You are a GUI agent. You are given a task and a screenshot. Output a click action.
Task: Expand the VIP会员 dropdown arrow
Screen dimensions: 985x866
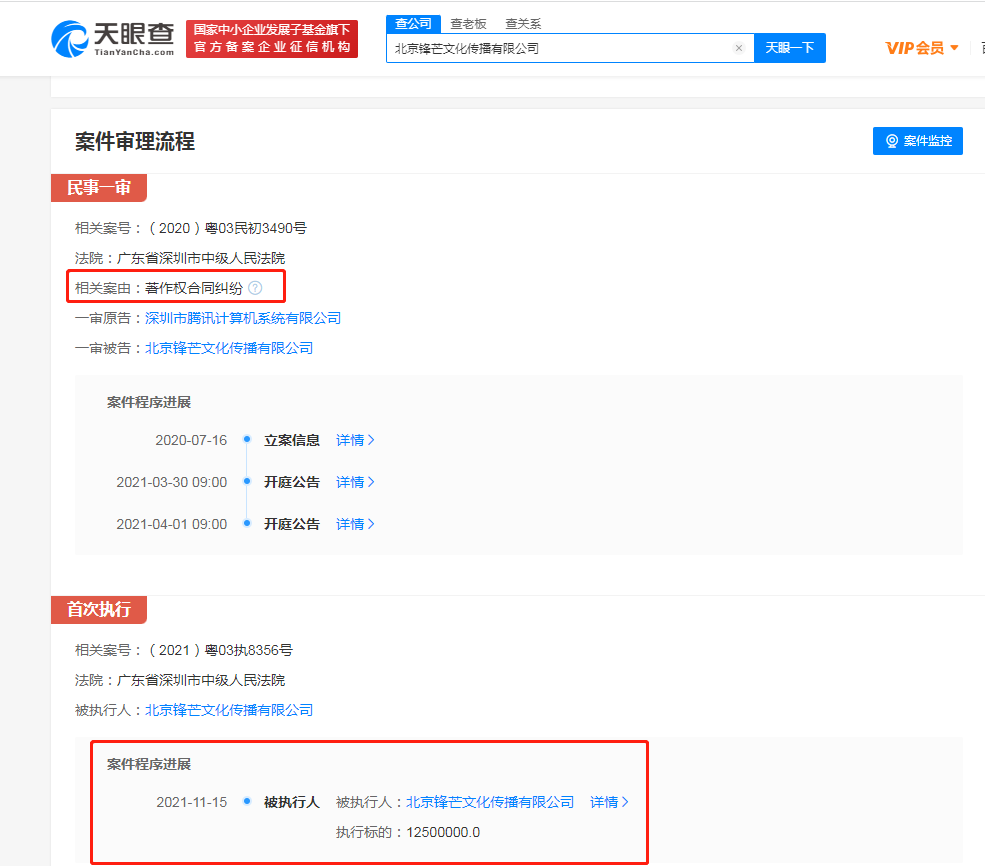pyautogui.click(x=955, y=47)
